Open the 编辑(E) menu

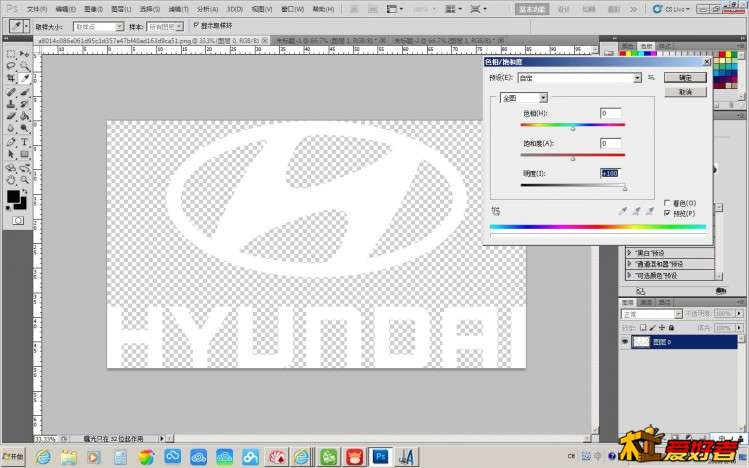[65, 9]
